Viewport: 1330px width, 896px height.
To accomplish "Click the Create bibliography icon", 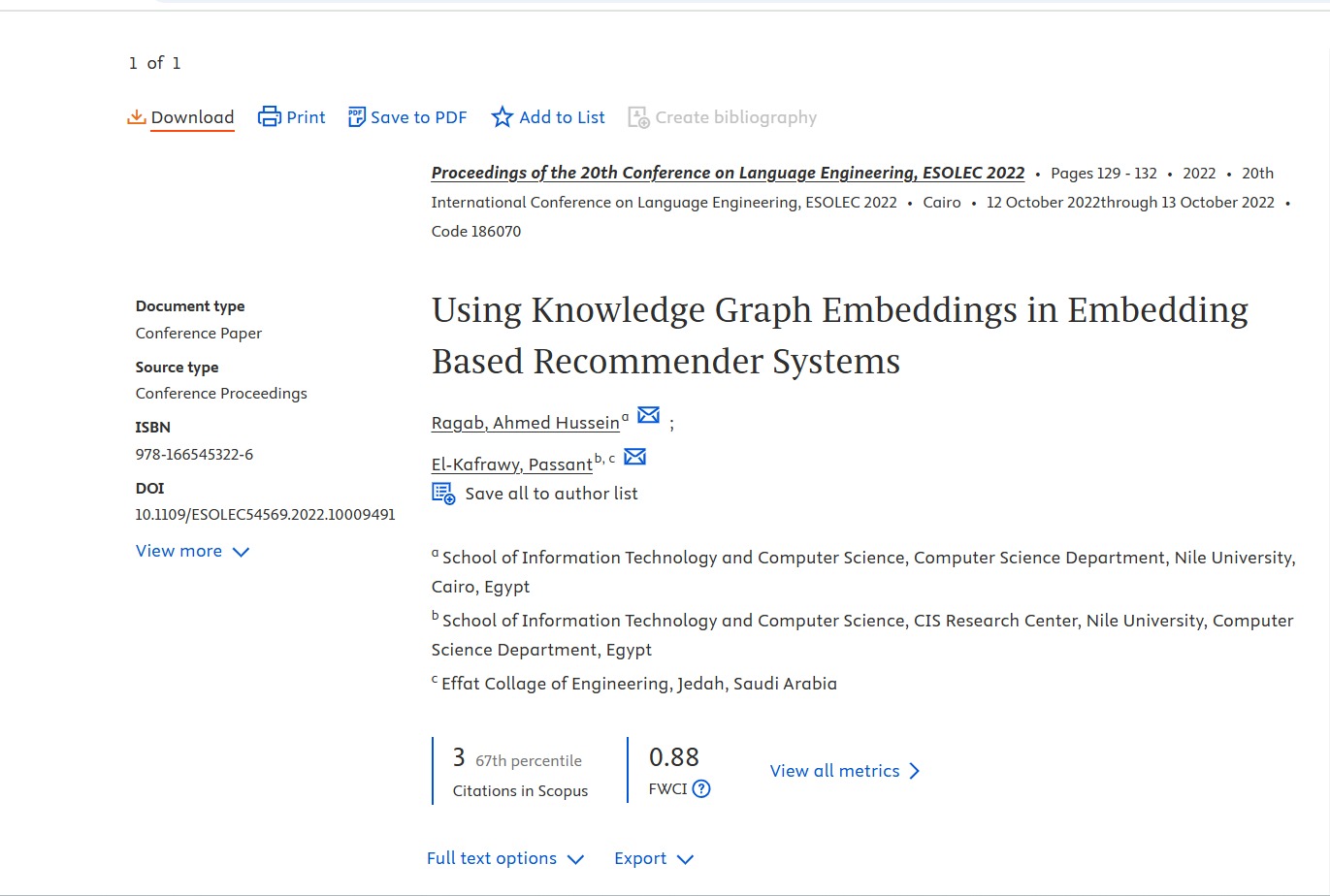I will [638, 117].
